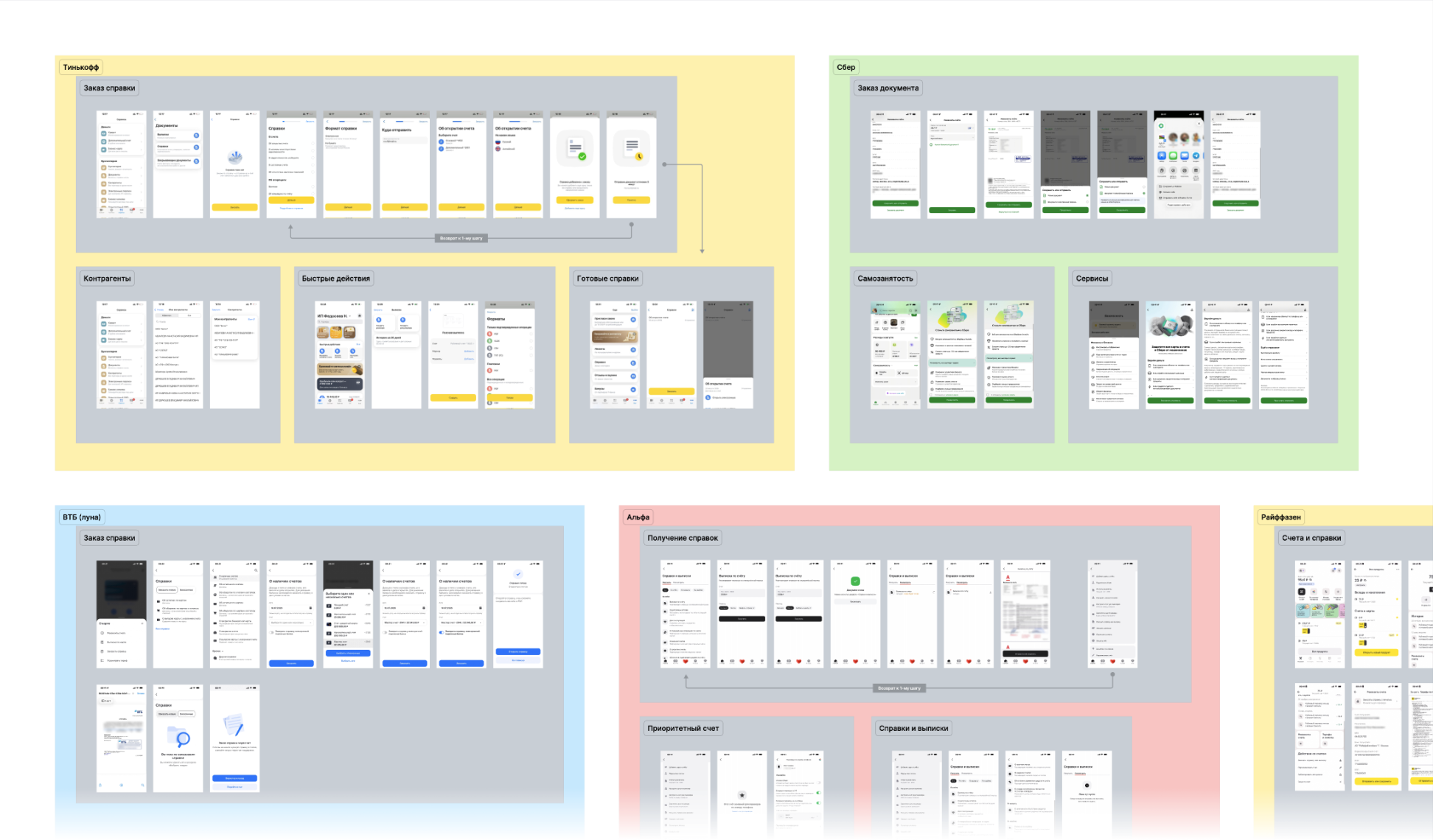Click folder with magnifier icon in ВТБ frame
1433x840 pixels.
[x=178, y=736]
